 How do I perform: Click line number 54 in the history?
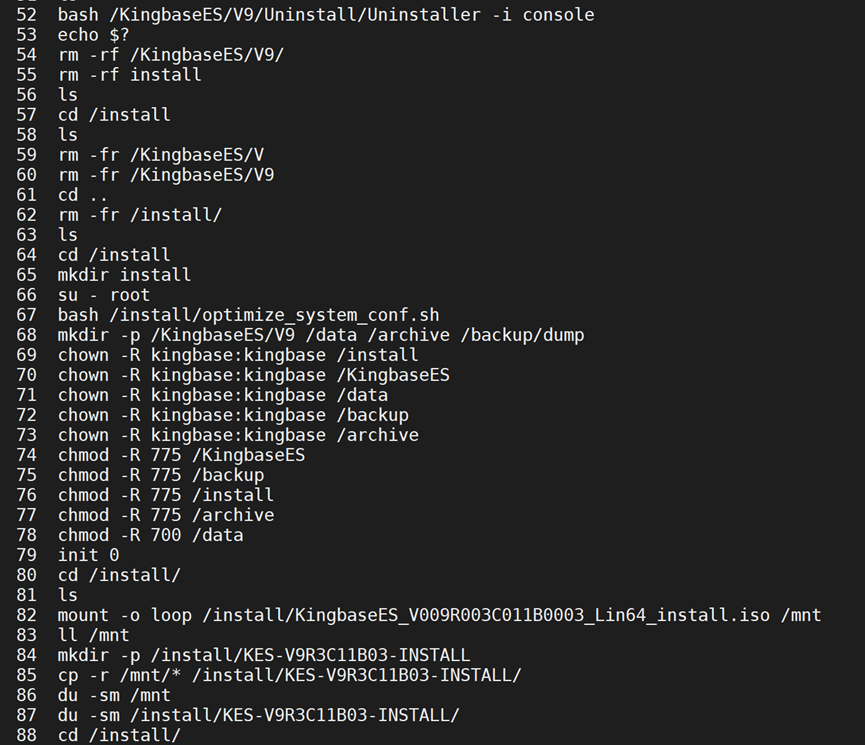[x=26, y=55]
